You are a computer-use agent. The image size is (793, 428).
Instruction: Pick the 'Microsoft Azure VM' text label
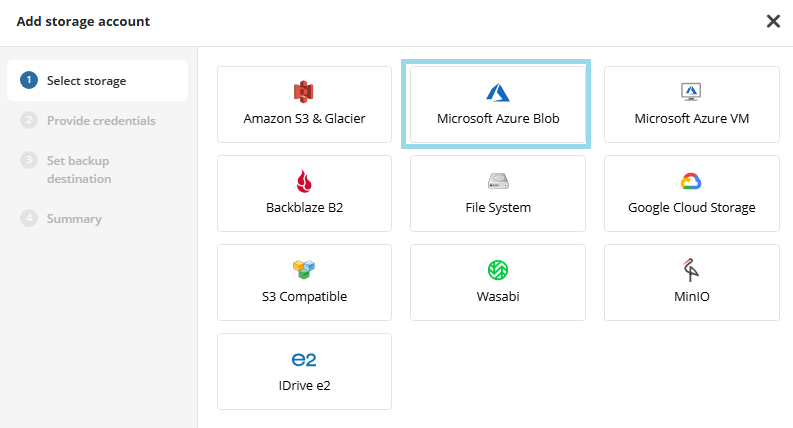(691, 118)
